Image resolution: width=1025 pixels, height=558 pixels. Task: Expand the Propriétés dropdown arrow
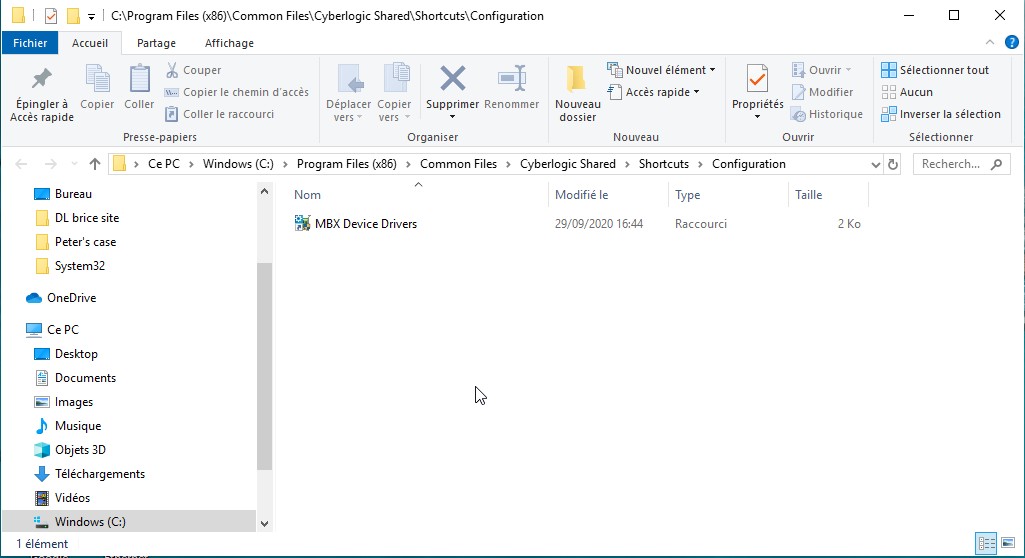tap(758, 117)
